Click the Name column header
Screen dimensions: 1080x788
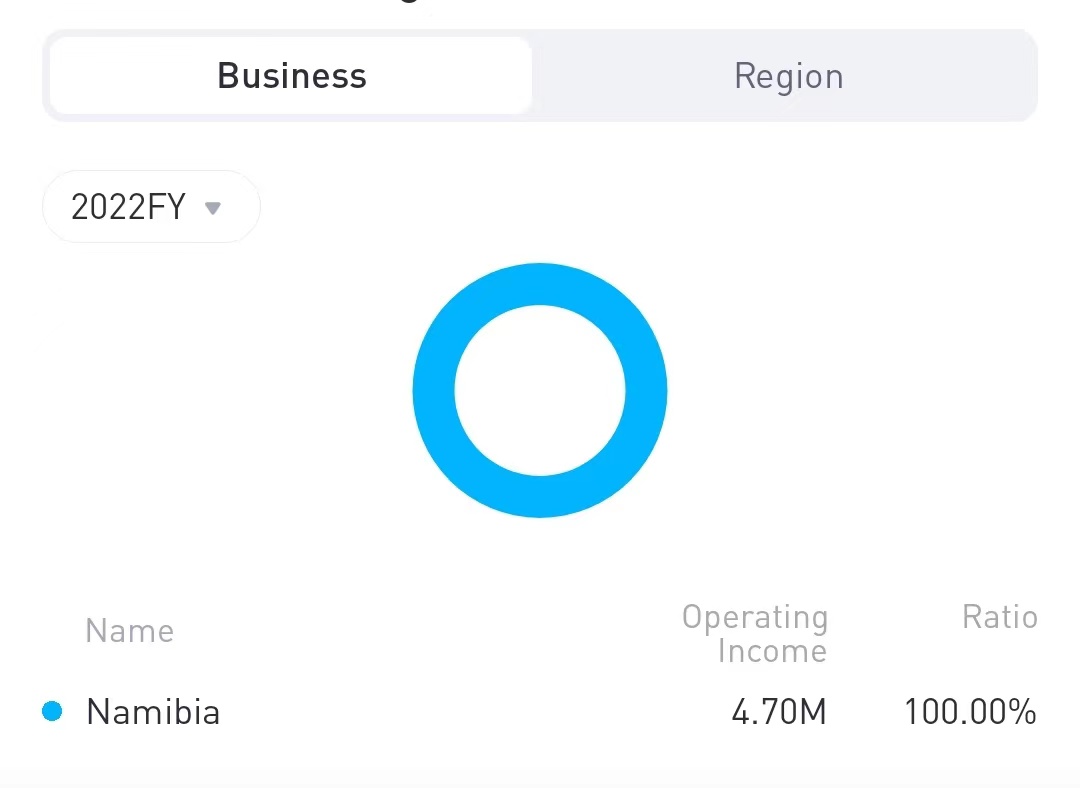(x=129, y=631)
